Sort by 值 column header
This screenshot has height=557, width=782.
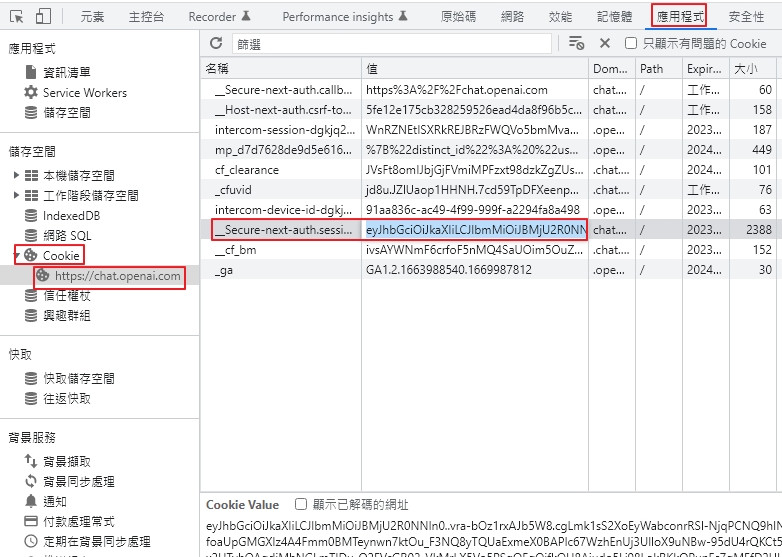tap(475, 68)
